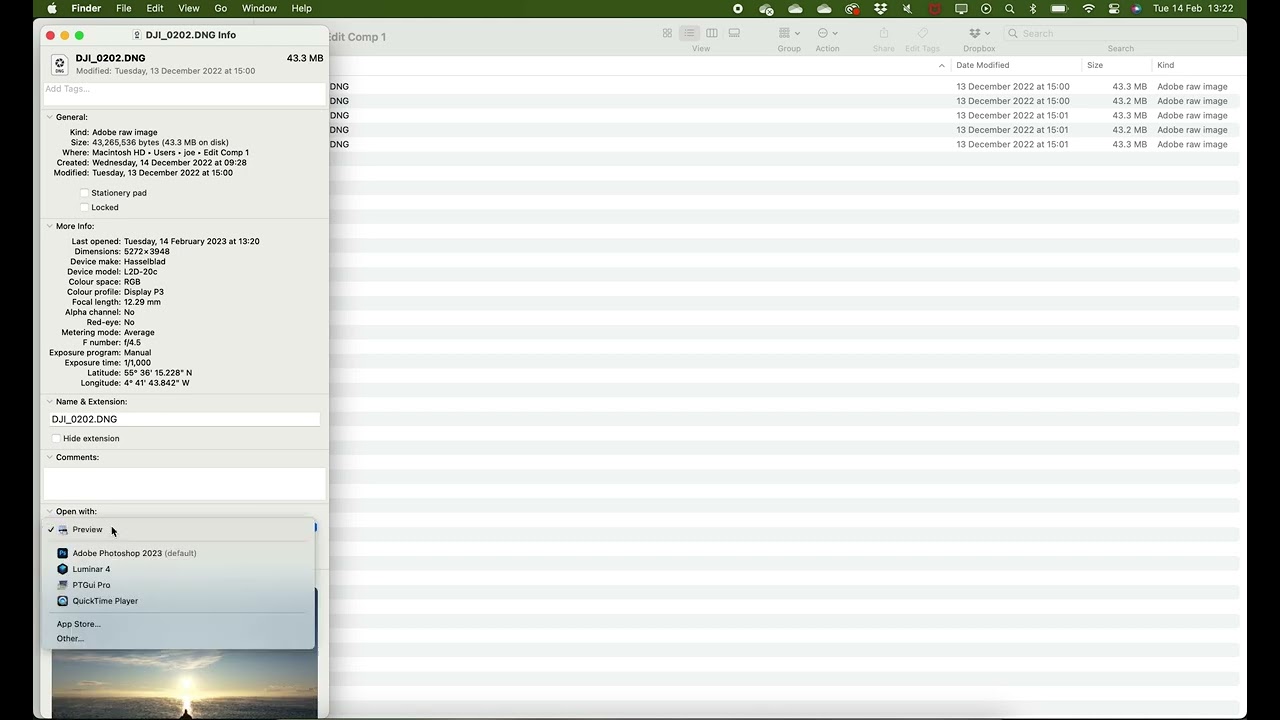Open the View menu
This screenshot has width=1280, height=720.
coord(189,8)
